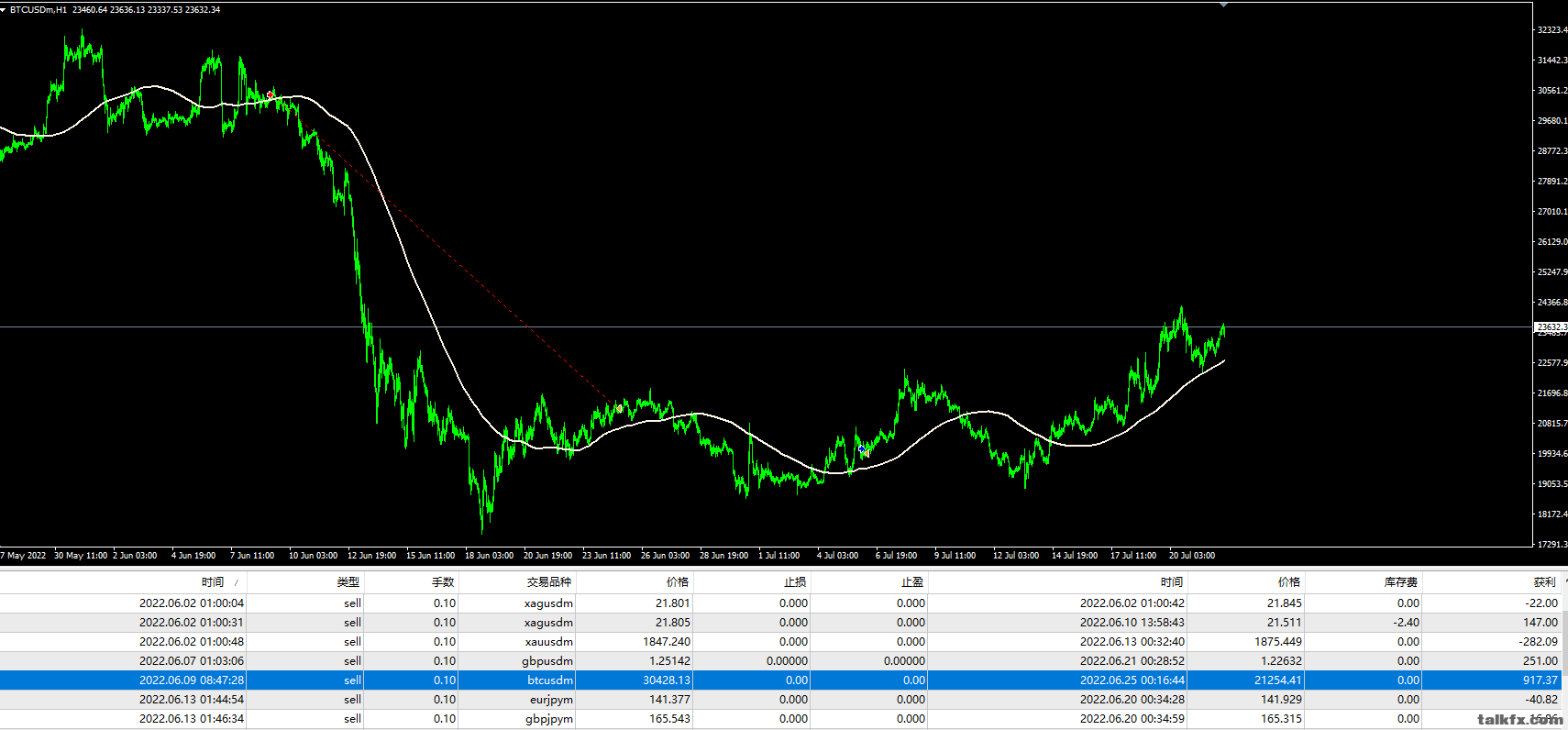Viewport: 1568px width, 730px height.
Task: Click the grey chart shift triangle on top edge
Action: 1223,6
